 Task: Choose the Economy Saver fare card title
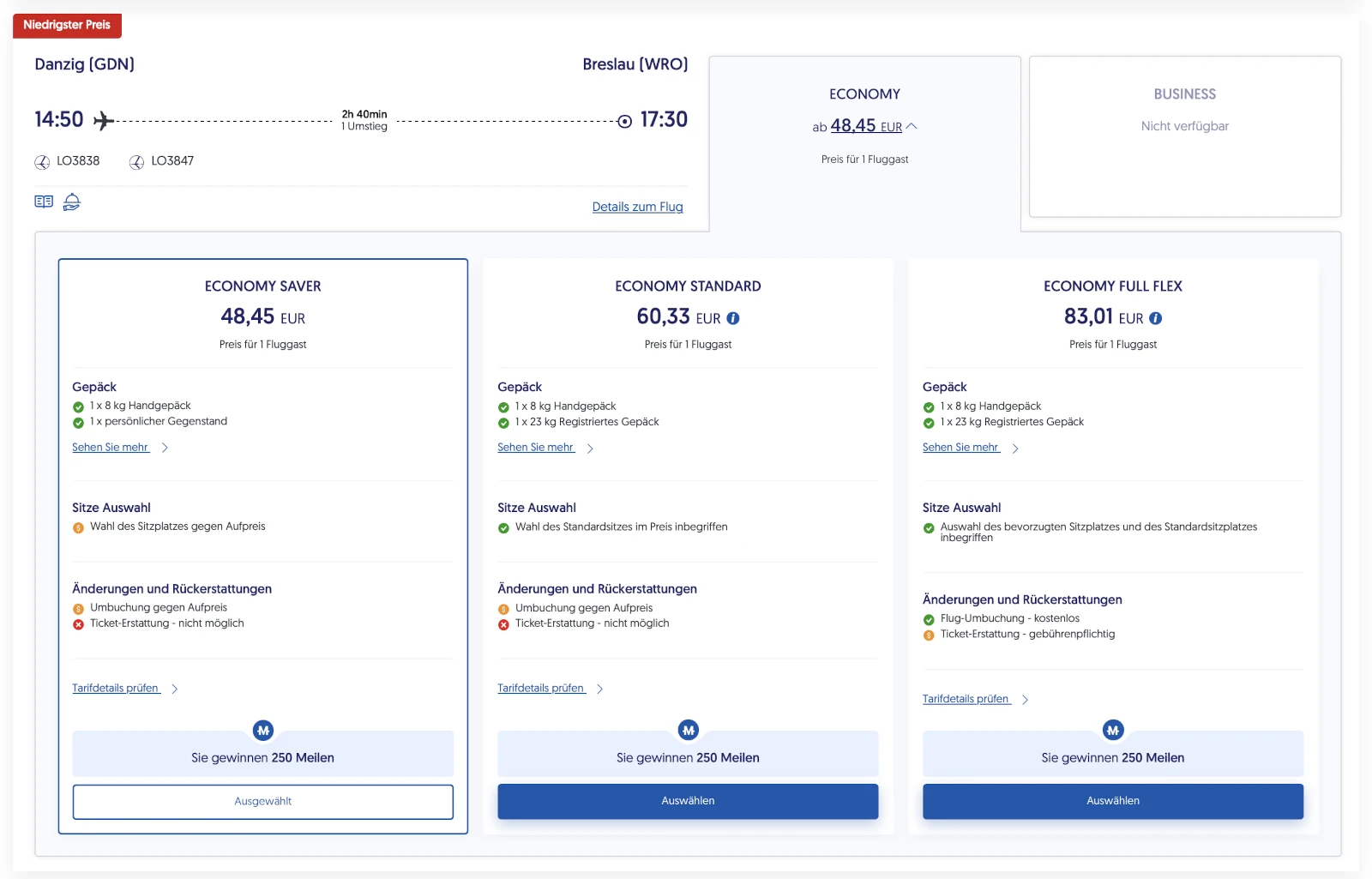[x=263, y=286]
